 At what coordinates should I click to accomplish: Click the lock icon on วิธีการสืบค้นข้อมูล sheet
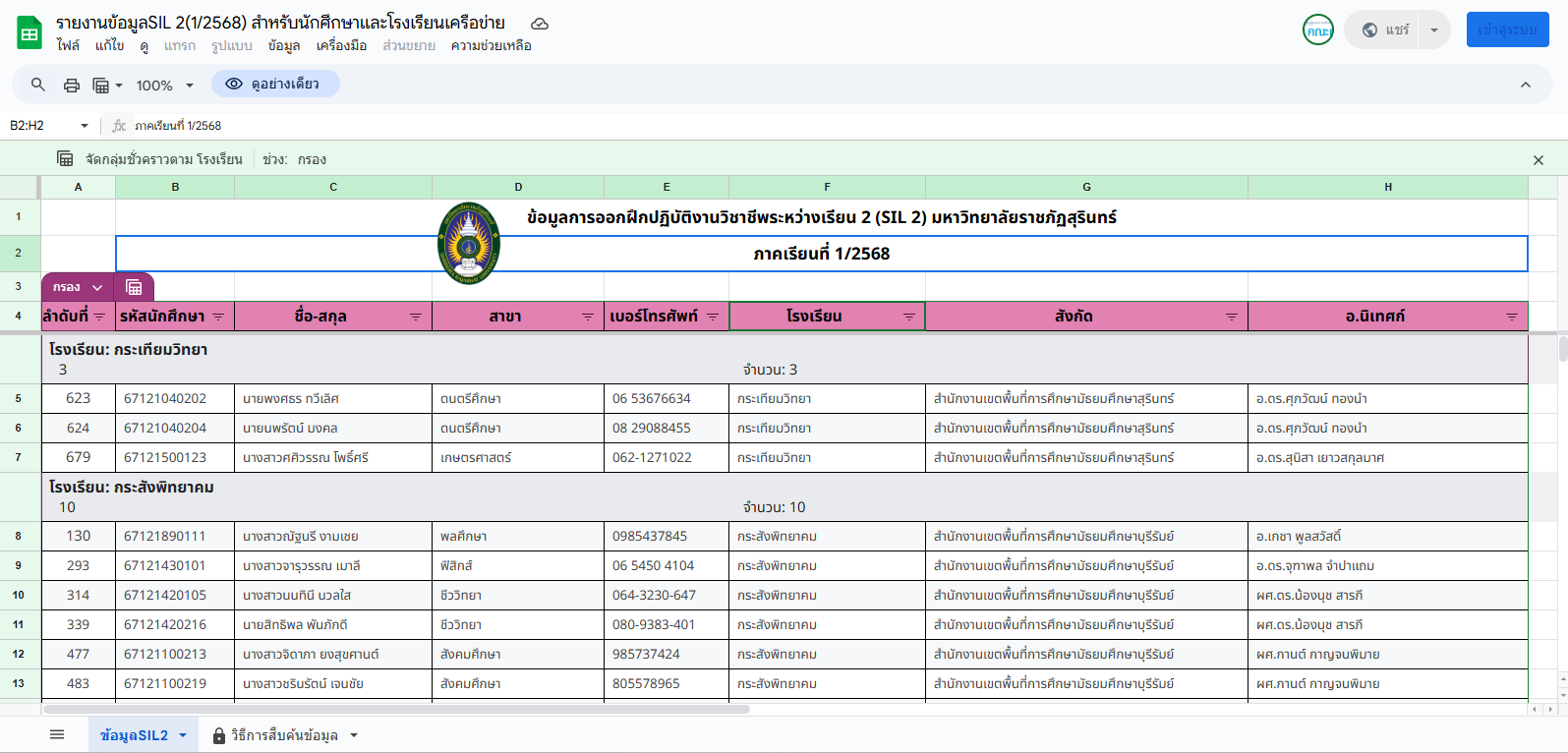219,735
